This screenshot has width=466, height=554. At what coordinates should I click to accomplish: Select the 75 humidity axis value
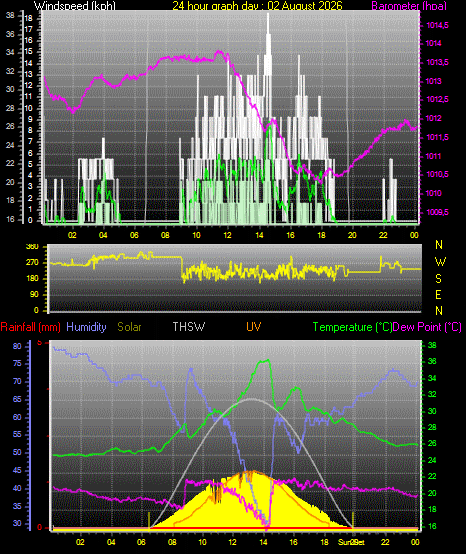click(x=17, y=364)
